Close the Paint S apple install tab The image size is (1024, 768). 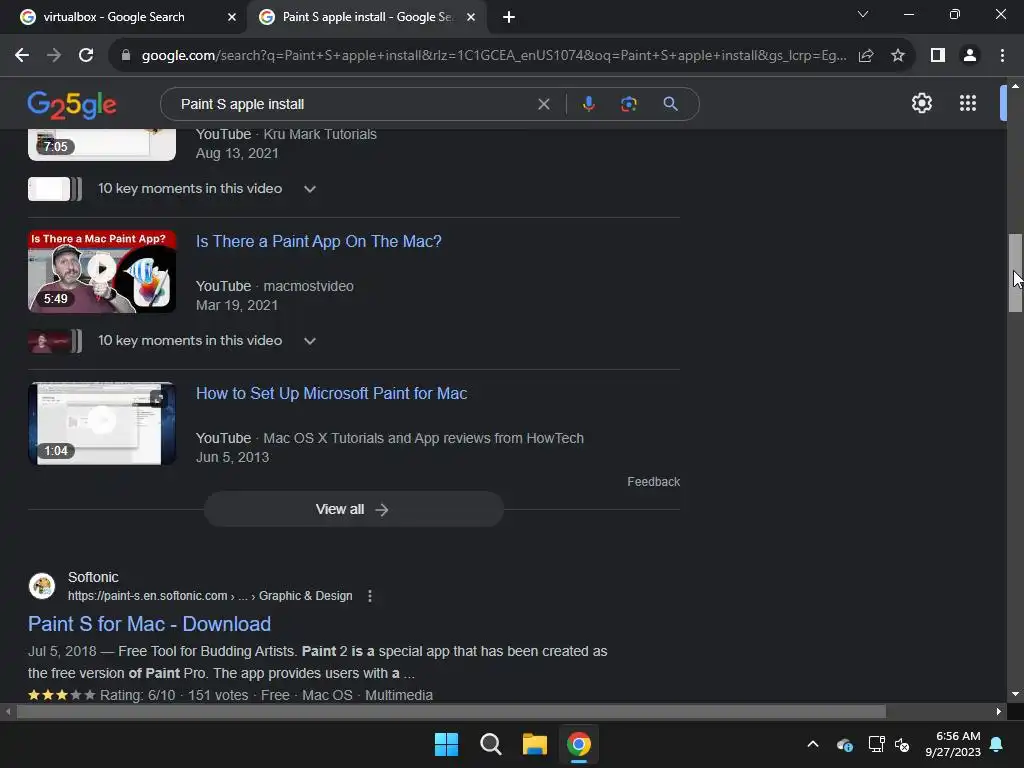[471, 17]
